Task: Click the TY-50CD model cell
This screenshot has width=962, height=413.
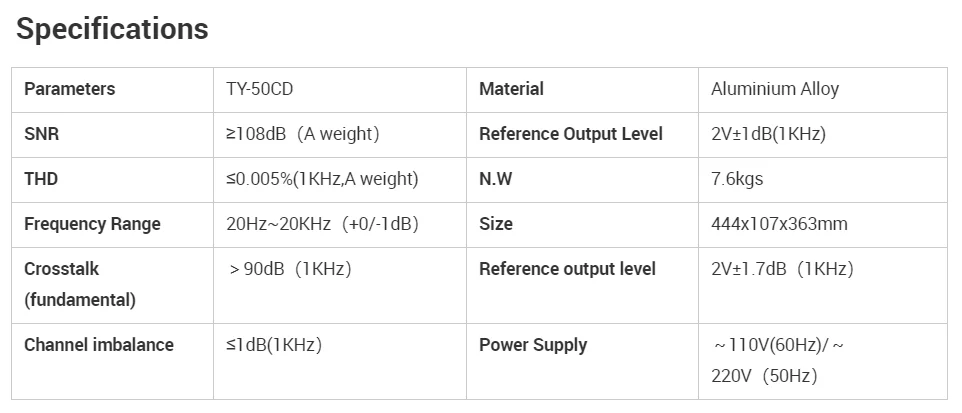Action: click(x=259, y=89)
